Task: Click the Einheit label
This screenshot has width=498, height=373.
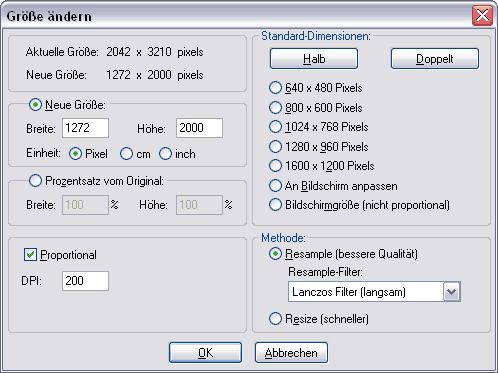Action: tap(43, 153)
